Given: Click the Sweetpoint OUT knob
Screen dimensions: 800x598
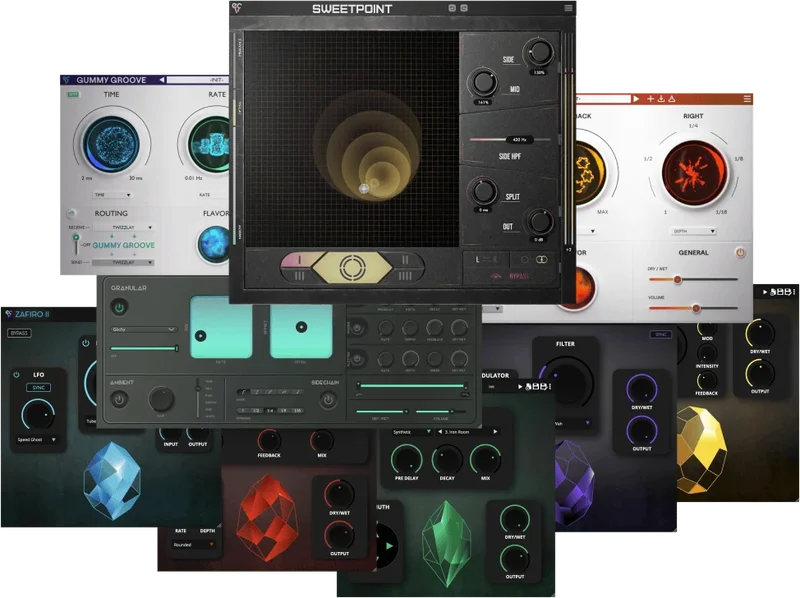Looking at the screenshot, I should click(x=539, y=221).
